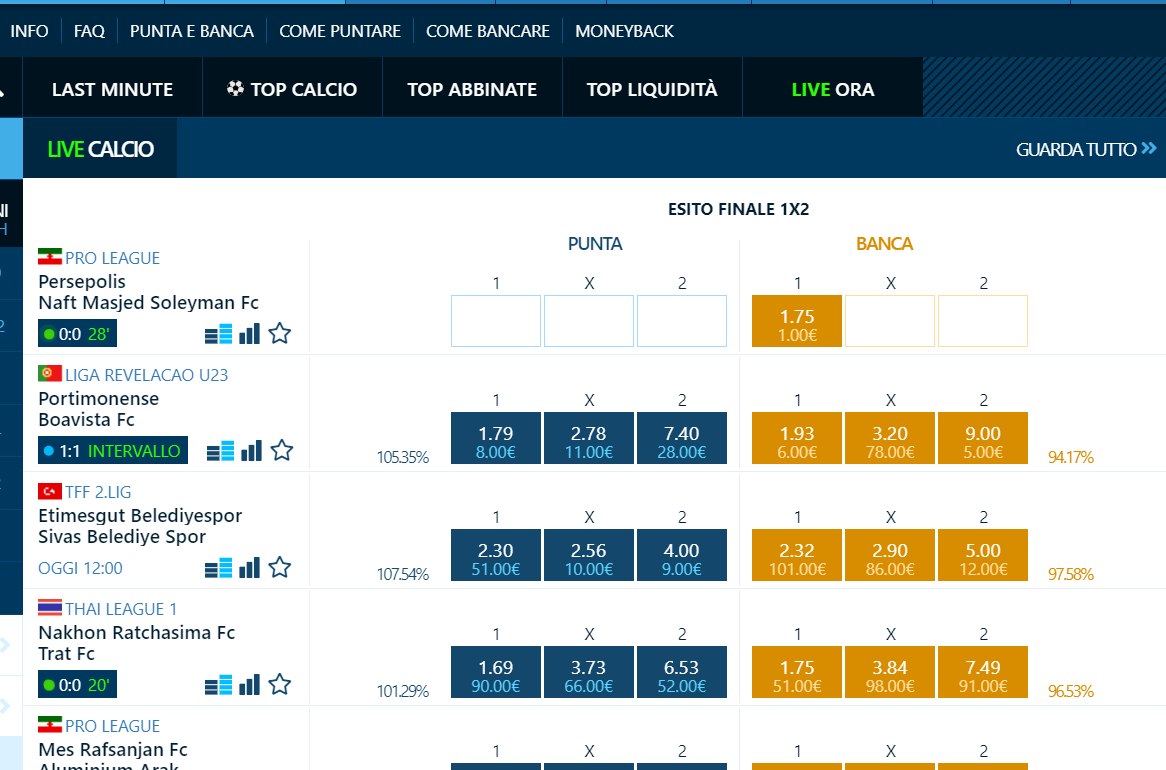
Task: Open statistics chart for Etimesgut Belediyespor match
Action: click(250, 568)
